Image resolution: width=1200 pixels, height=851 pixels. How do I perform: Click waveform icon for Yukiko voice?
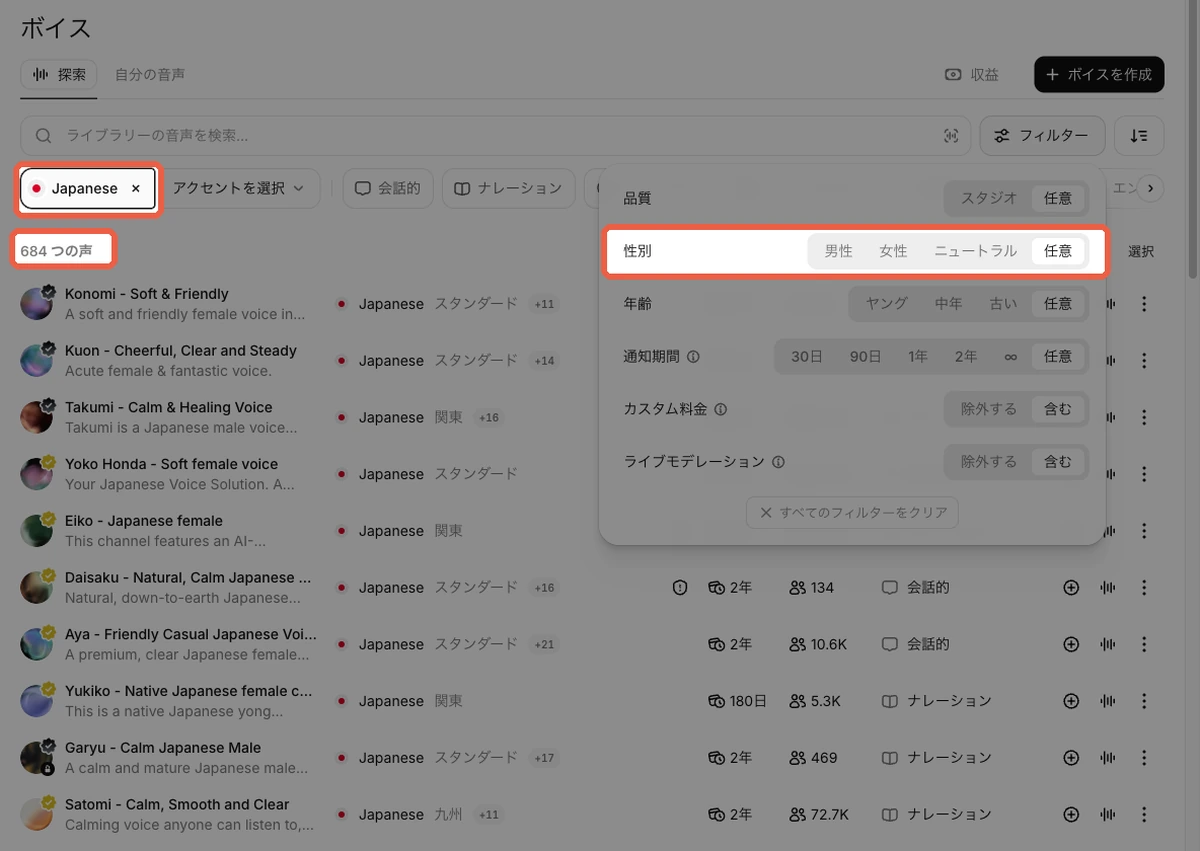1107,701
